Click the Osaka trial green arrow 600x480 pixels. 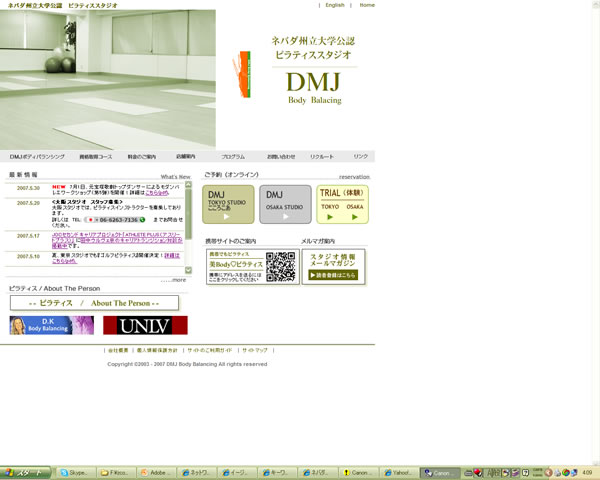pyautogui.click(x=355, y=217)
